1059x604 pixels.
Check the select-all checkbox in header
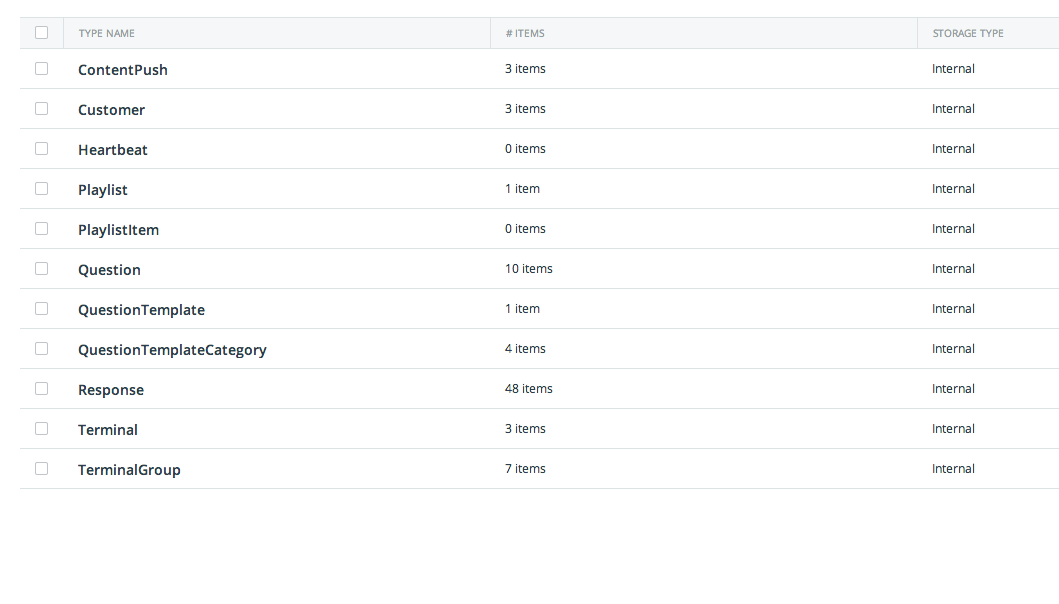pos(41,32)
